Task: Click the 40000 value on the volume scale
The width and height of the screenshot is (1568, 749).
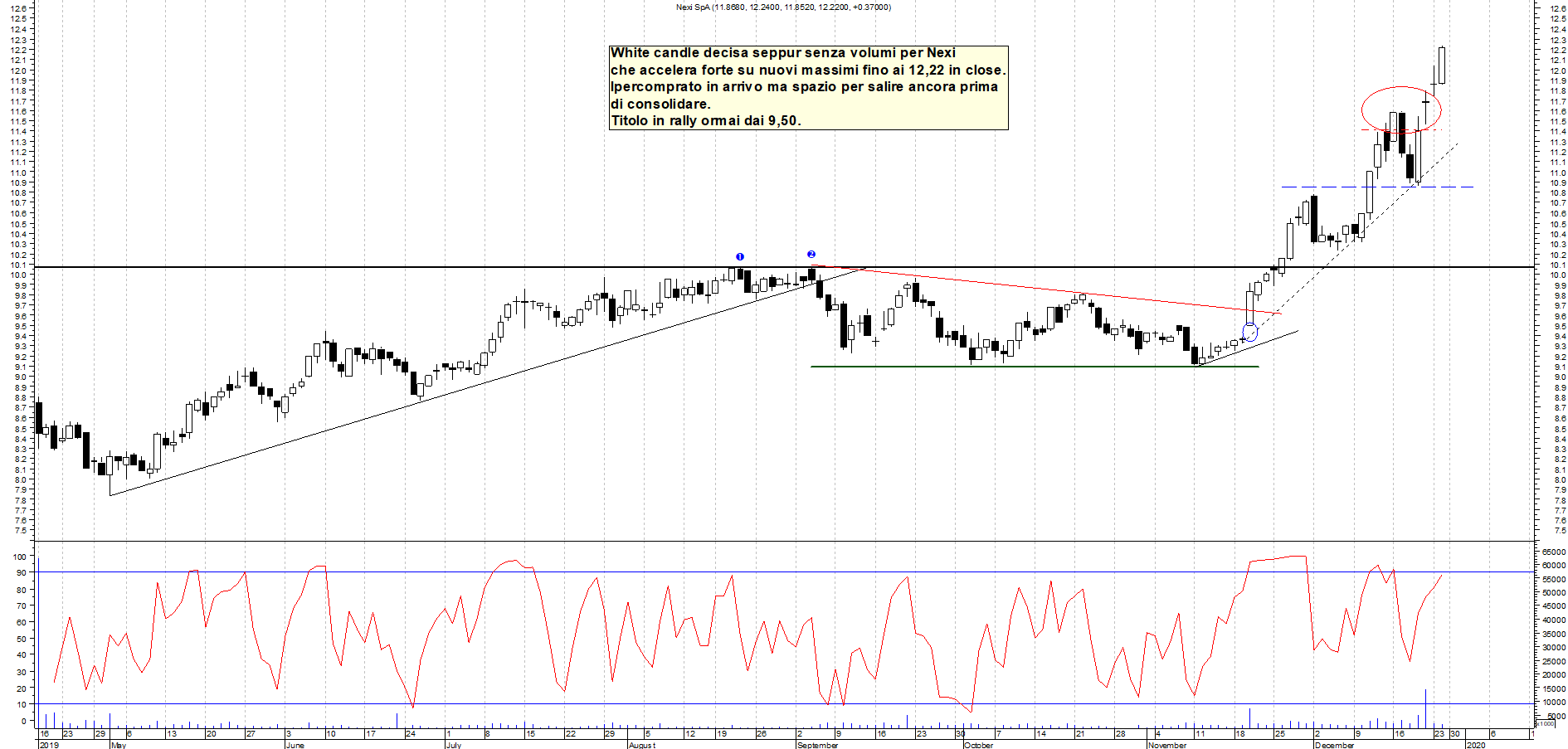Action: point(1554,620)
